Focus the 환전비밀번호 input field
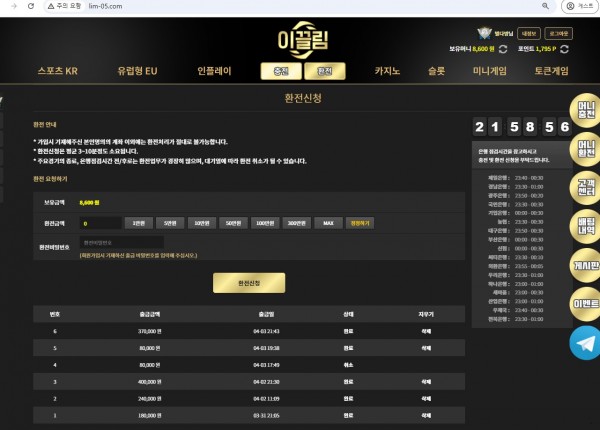The width and height of the screenshot is (600, 430). 122,243
